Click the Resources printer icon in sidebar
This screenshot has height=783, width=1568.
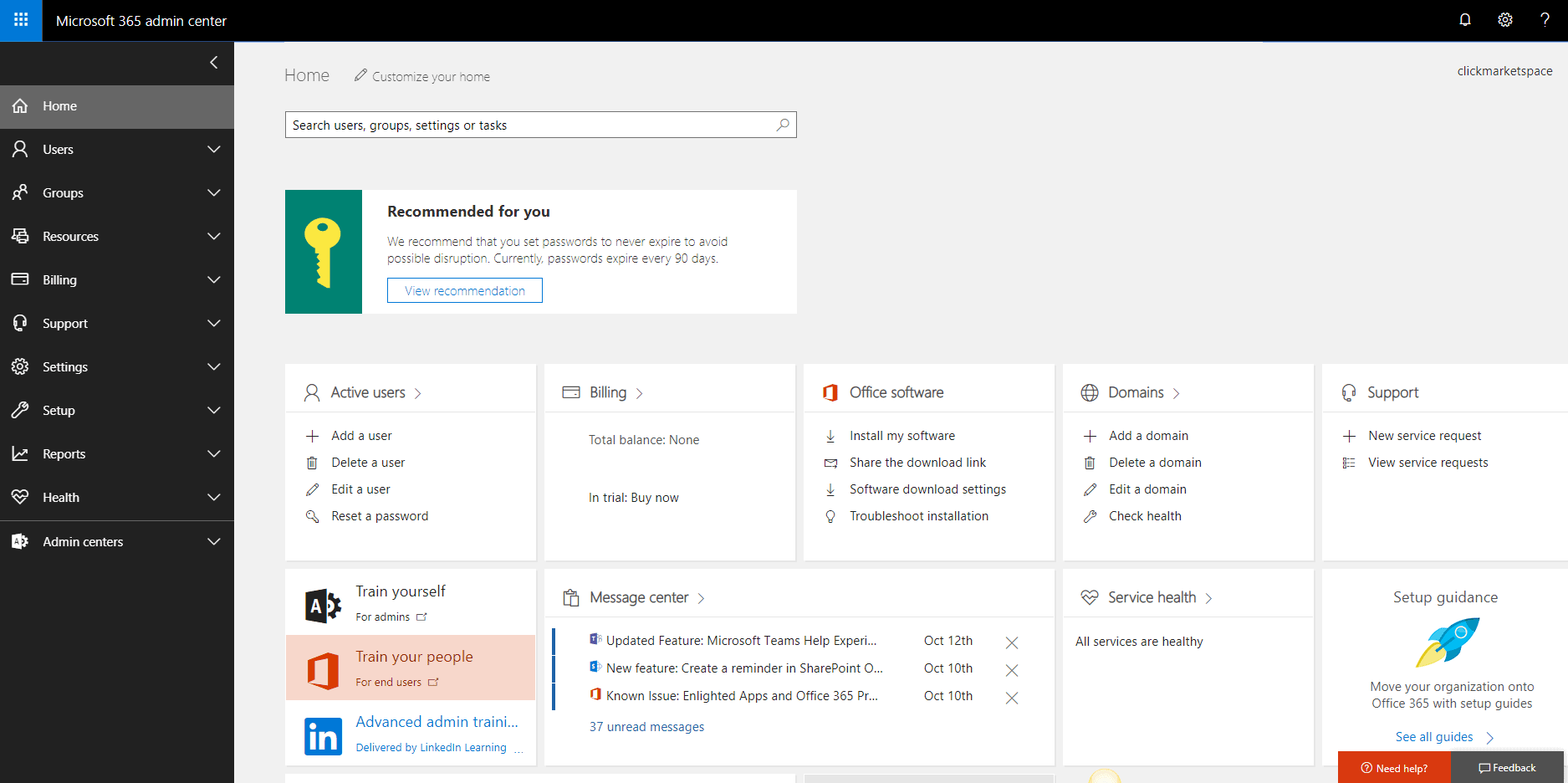(x=20, y=236)
